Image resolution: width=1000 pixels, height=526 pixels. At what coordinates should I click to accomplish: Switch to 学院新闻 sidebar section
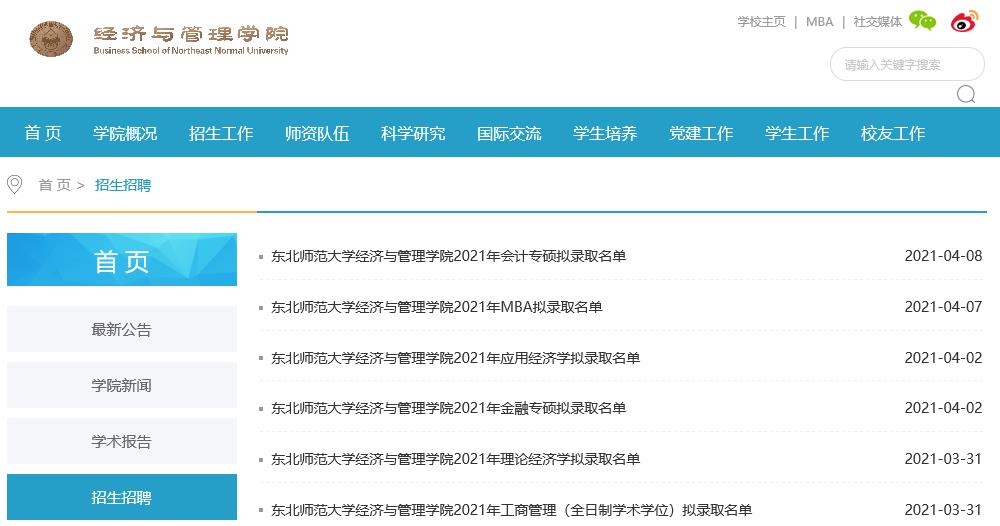pyautogui.click(x=122, y=385)
